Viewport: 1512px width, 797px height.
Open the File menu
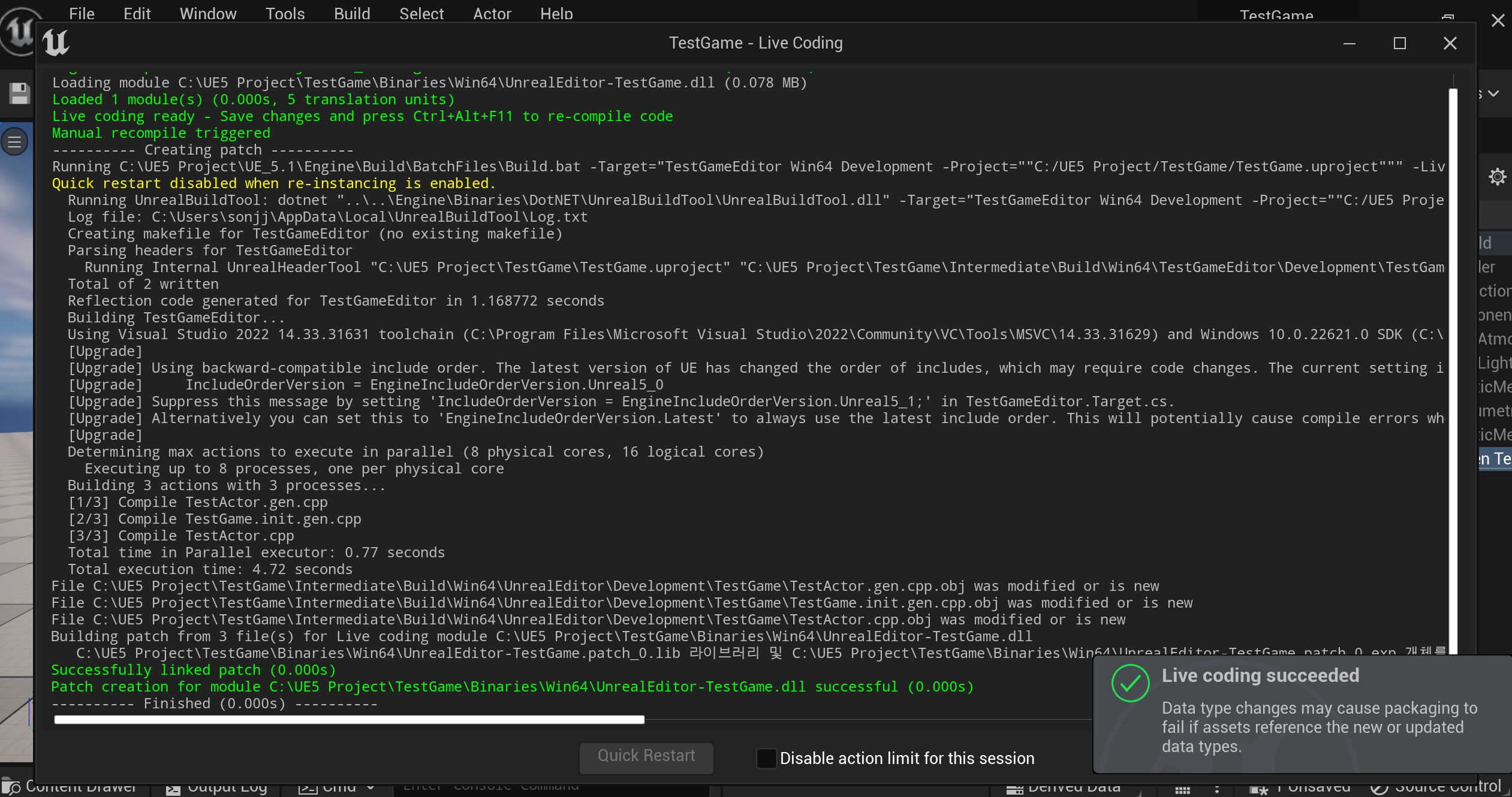point(82,13)
